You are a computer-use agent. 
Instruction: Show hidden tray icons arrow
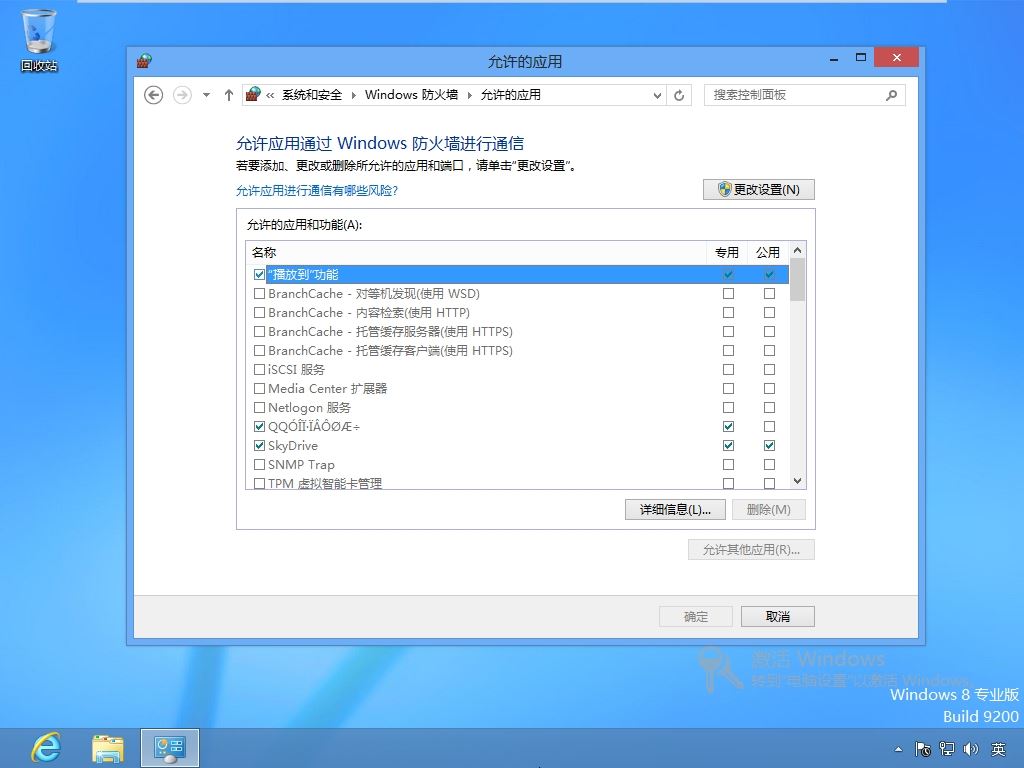click(899, 749)
